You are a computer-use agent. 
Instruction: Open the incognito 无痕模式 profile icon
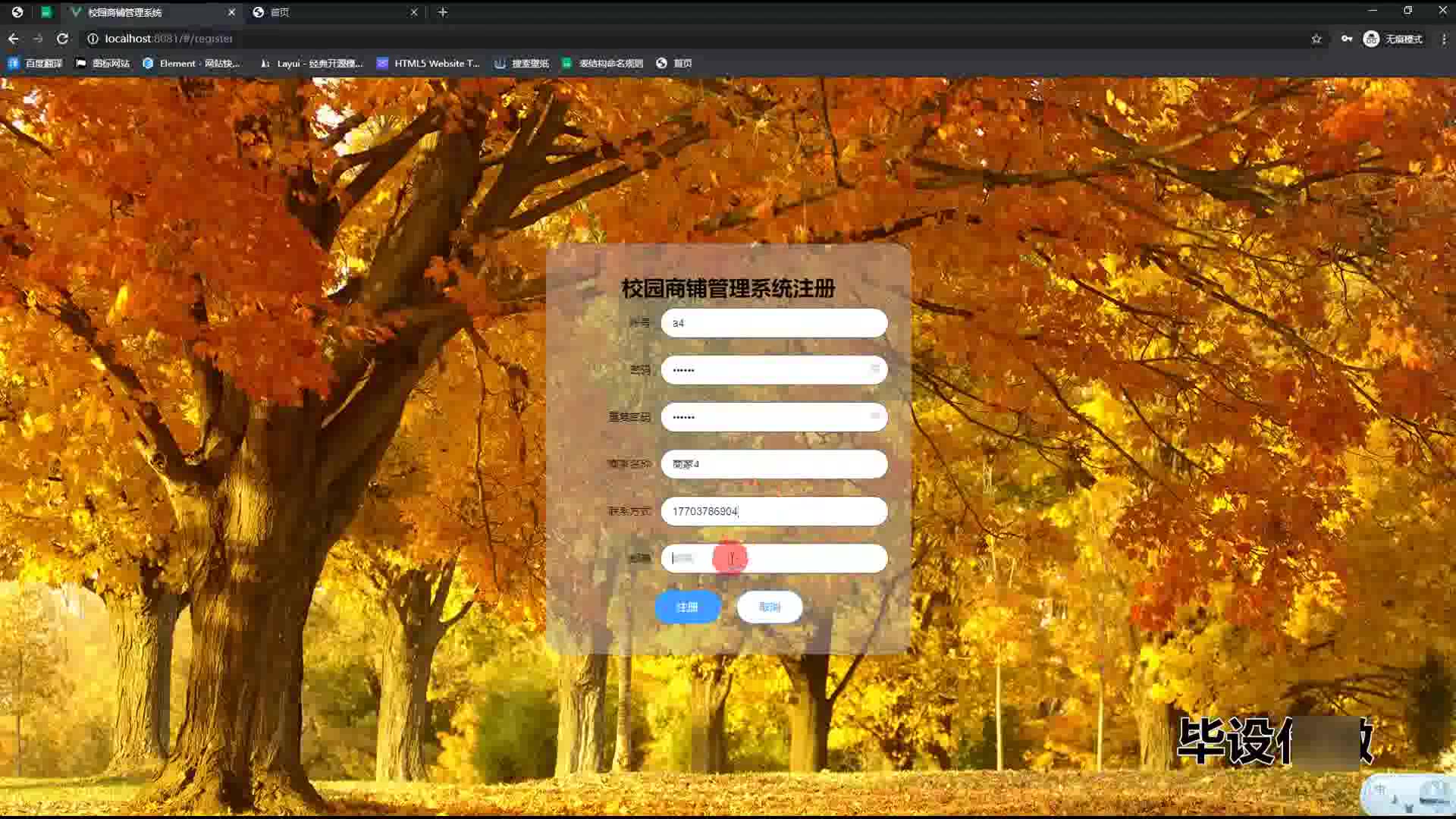(1393, 39)
